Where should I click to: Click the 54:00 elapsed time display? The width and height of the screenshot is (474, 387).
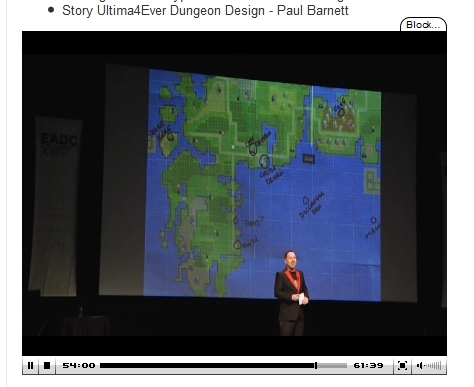pyautogui.click(x=79, y=366)
